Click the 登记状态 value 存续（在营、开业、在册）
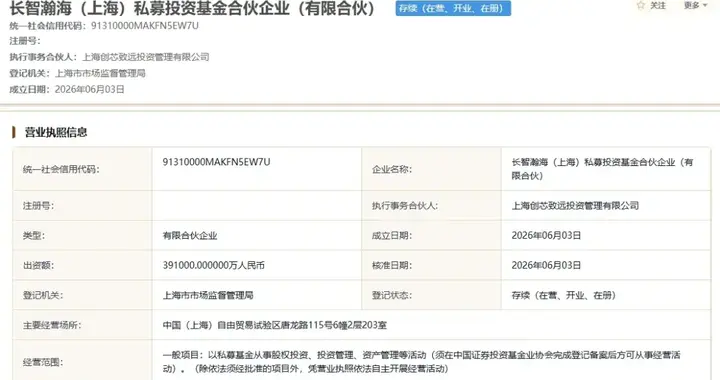 pyautogui.click(x=564, y=295)
